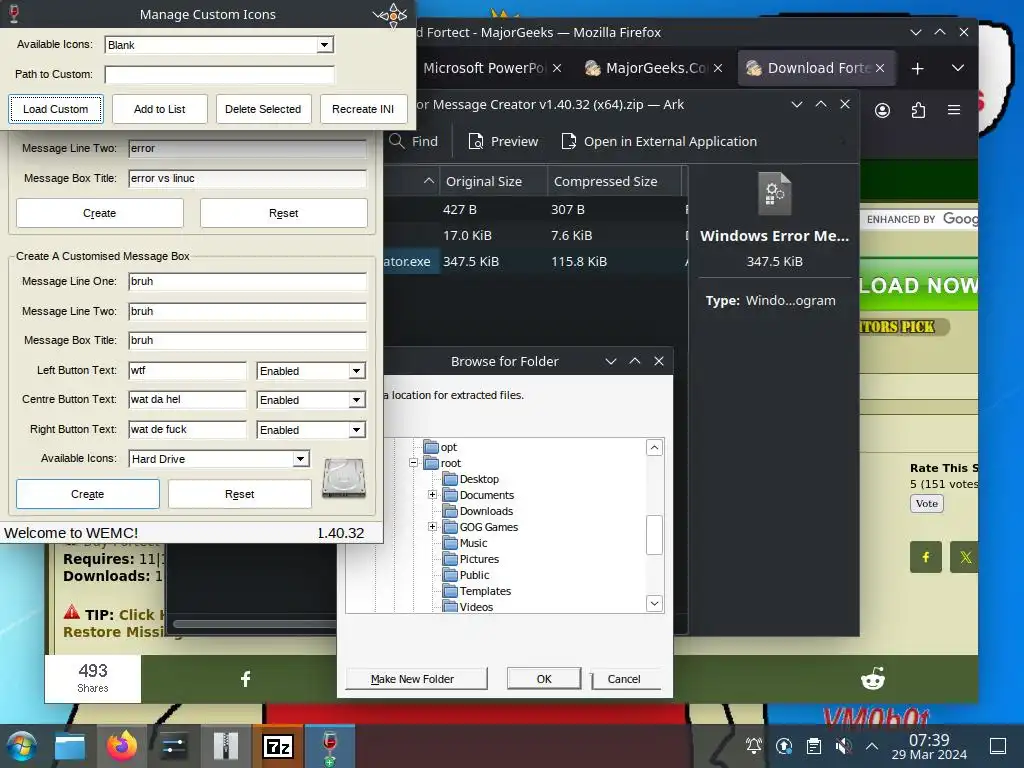The height and width of the screenshot is (768, 1024).
Task: Click the hard drive icon preview
Action: [x=344, y=479]
